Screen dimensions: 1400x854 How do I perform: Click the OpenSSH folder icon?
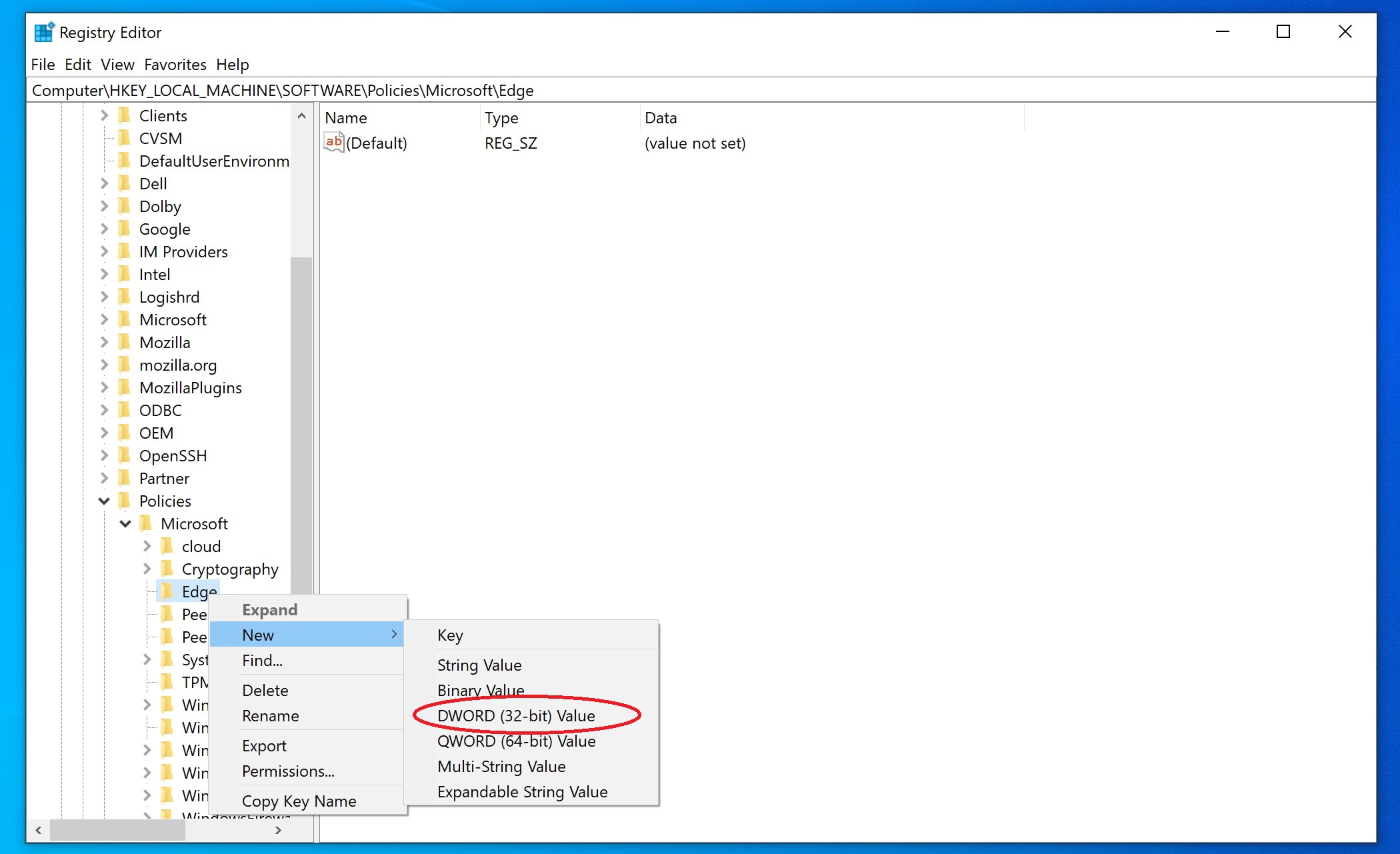[x=124, y=455]
